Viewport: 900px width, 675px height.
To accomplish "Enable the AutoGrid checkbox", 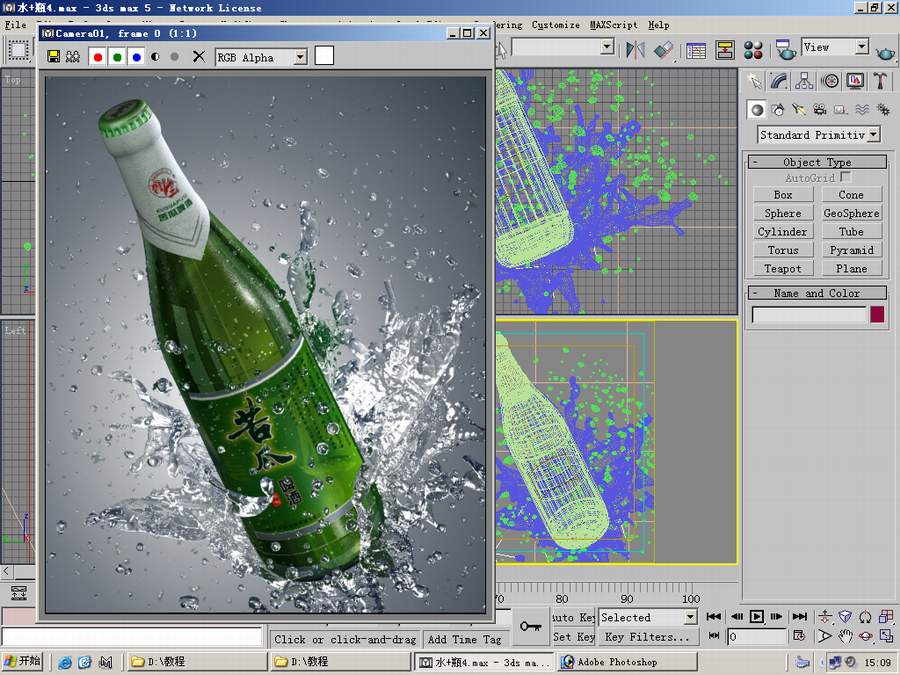I will pos(846,177).
